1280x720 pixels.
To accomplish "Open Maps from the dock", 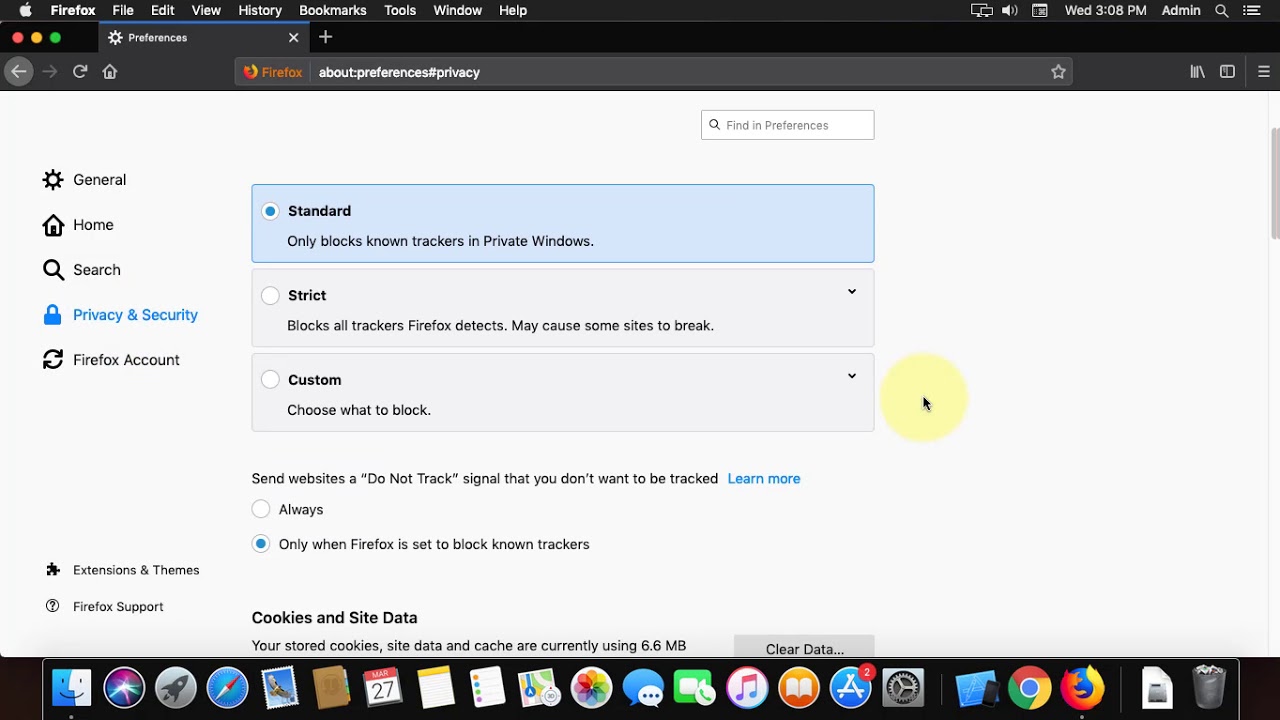I will (x=540, y=688).
